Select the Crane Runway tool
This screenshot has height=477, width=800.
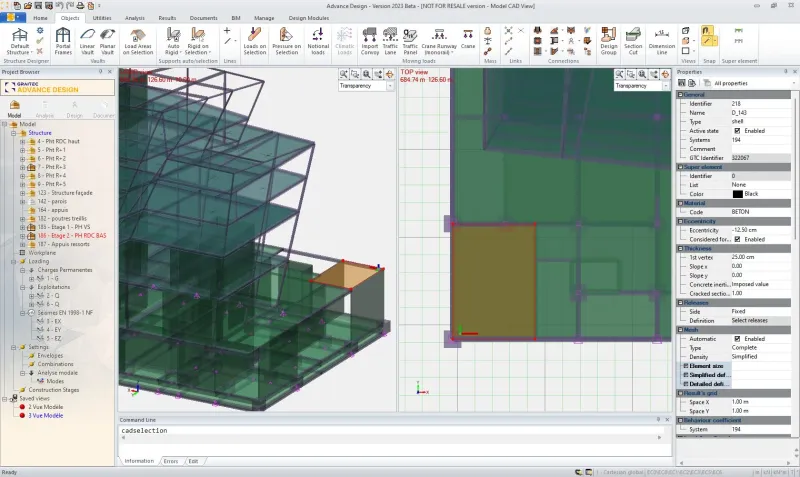tap(439, 41)
